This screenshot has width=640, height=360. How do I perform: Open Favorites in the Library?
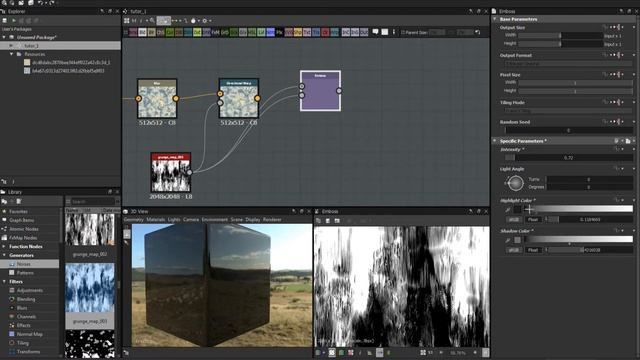pos(18,211)
